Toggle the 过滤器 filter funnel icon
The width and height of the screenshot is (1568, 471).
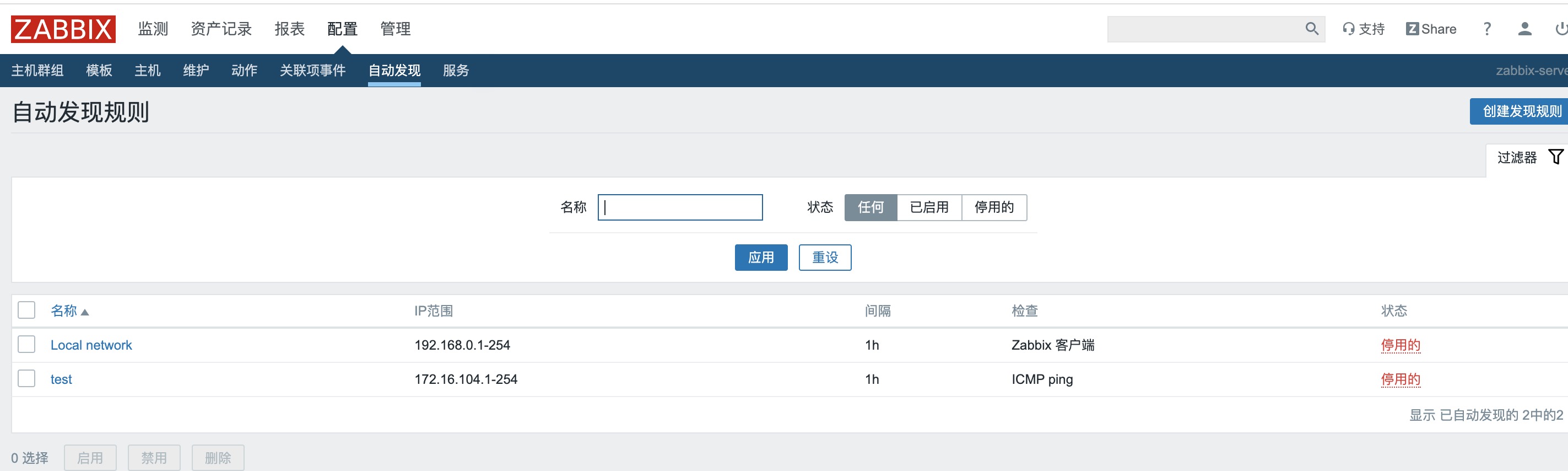1556,157
